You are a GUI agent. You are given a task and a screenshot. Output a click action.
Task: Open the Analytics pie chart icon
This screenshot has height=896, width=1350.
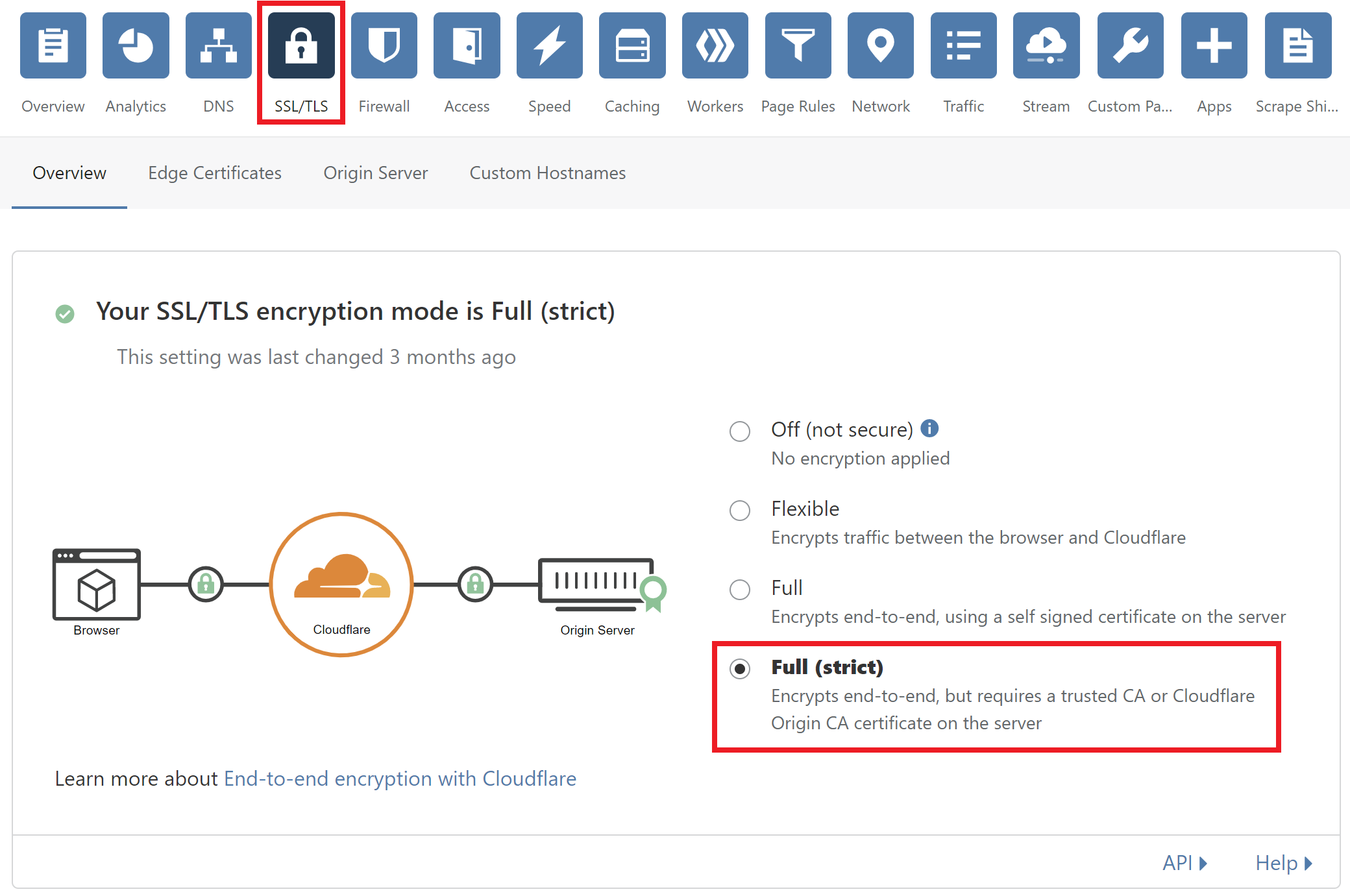[x=136, y=45]
